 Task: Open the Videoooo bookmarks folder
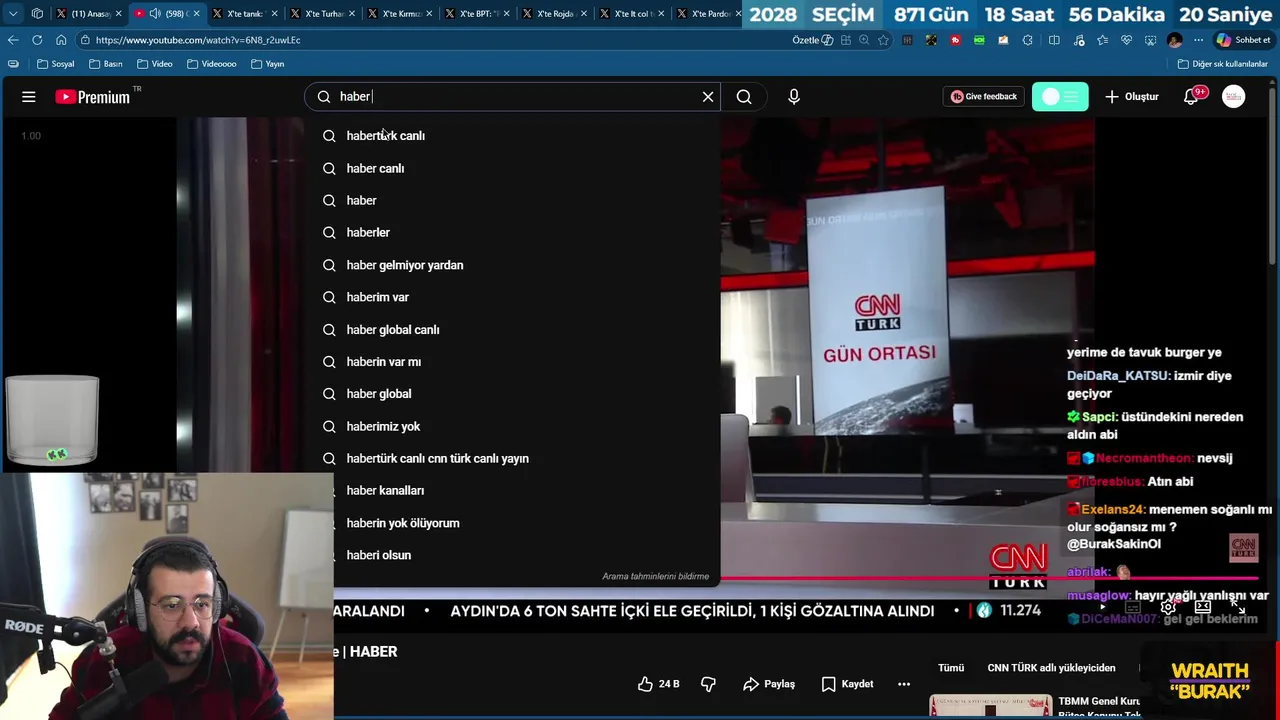click(210, 64)
